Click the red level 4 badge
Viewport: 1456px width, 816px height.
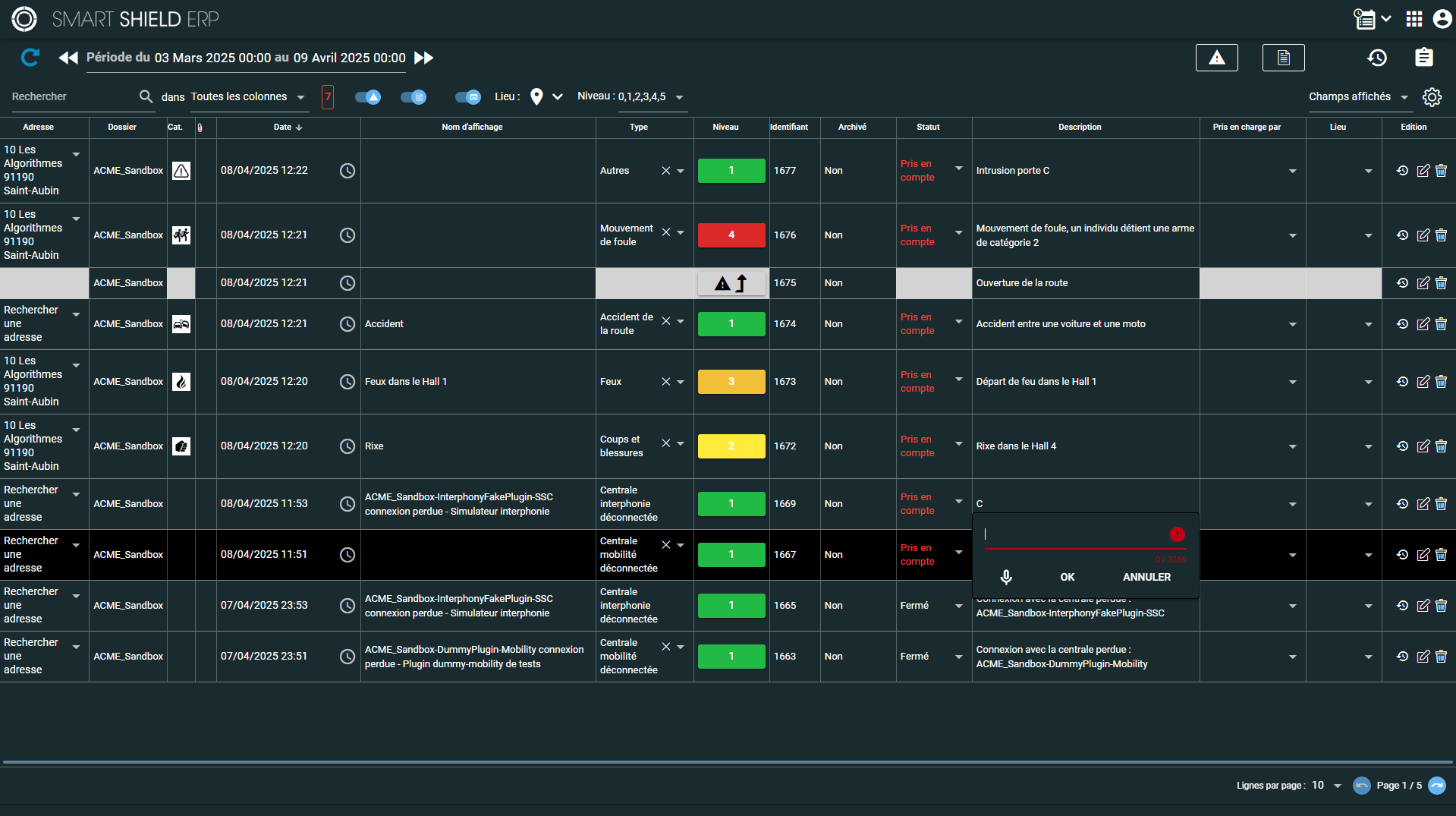[731, 235]
